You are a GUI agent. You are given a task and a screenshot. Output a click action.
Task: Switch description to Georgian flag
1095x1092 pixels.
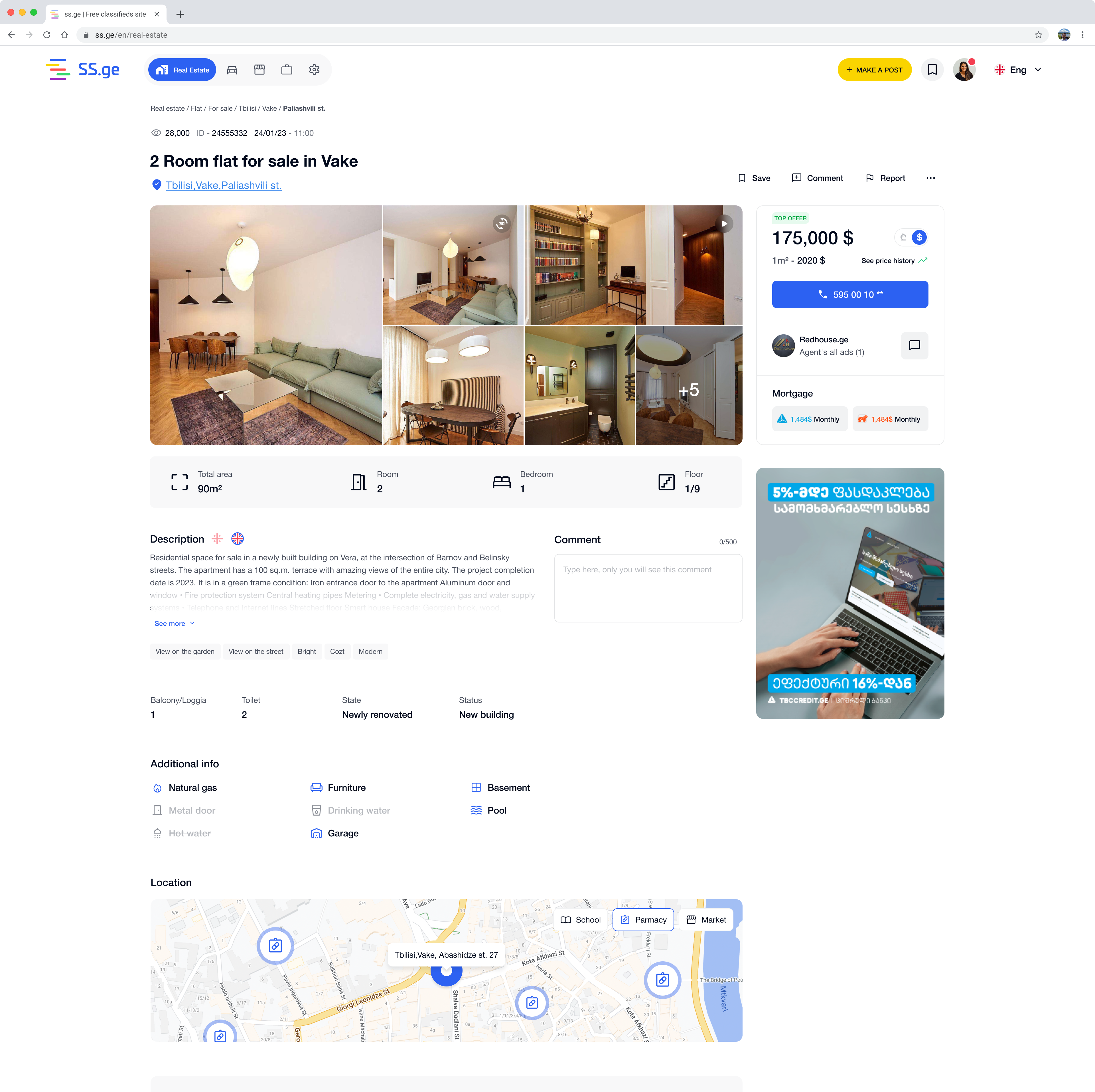217,539
